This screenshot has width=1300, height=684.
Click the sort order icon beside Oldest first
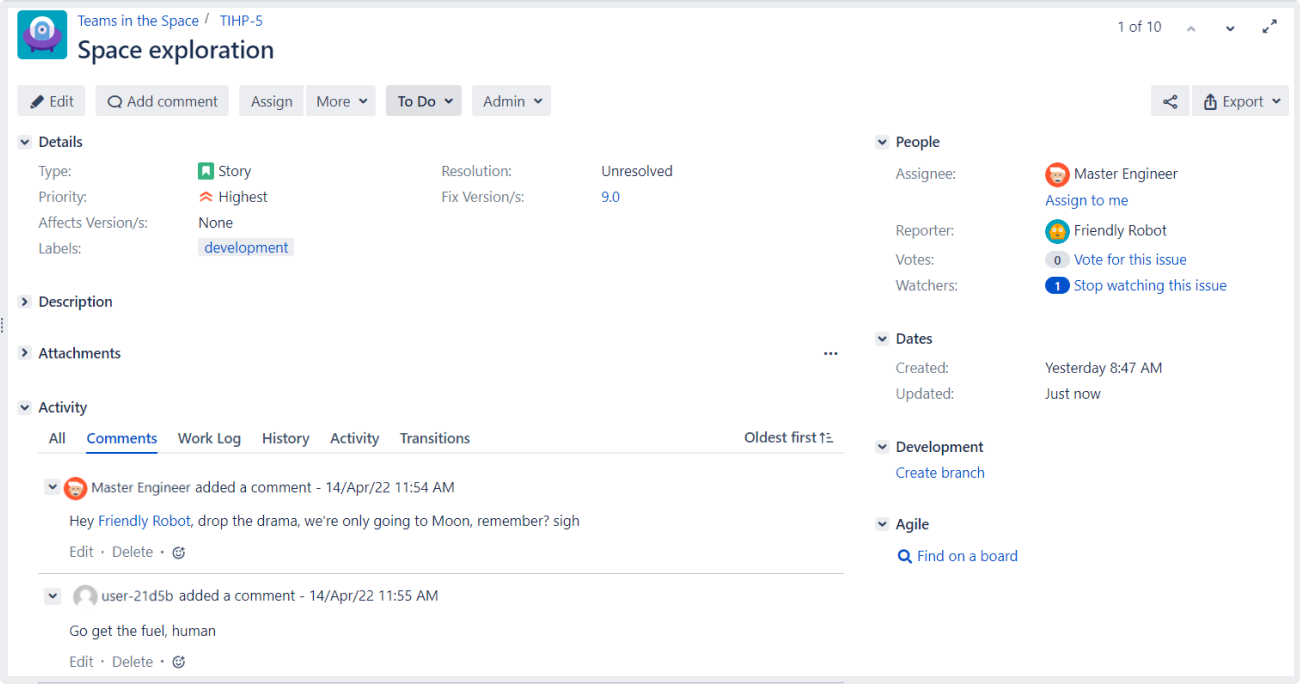pos(826,438)
